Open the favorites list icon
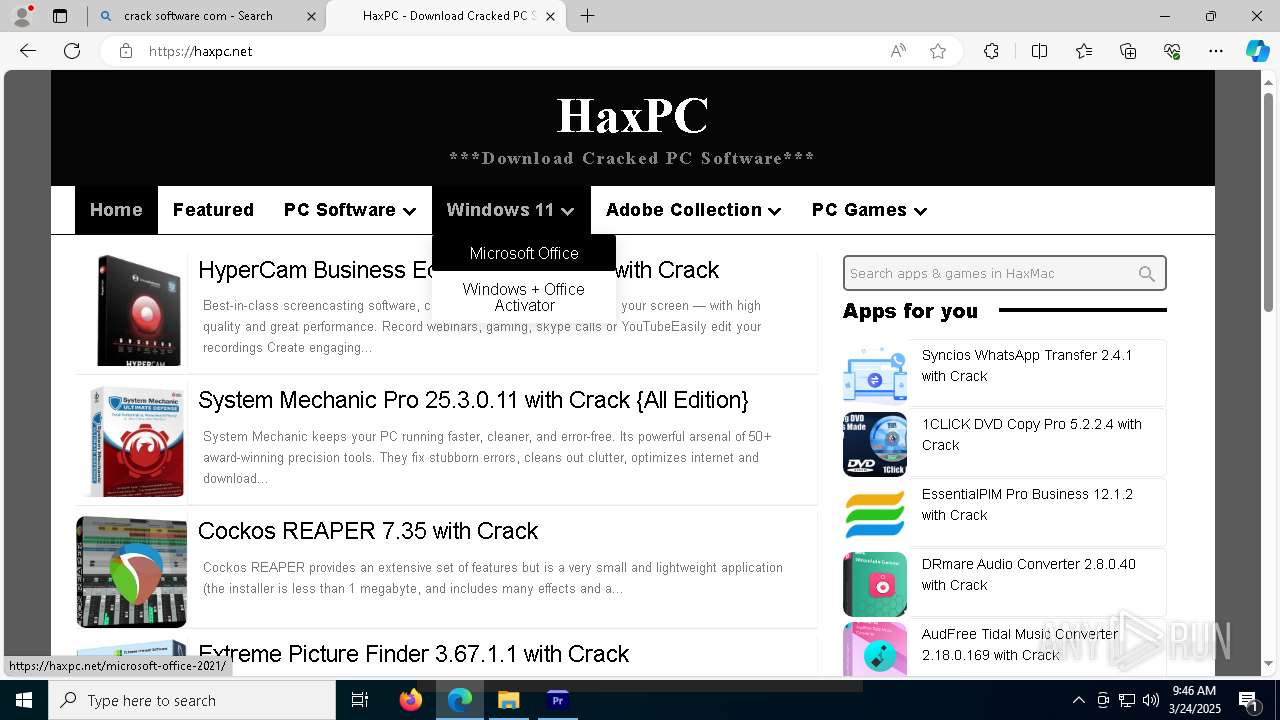The height and width of the screenshot is (720, 1280). 1084,51
